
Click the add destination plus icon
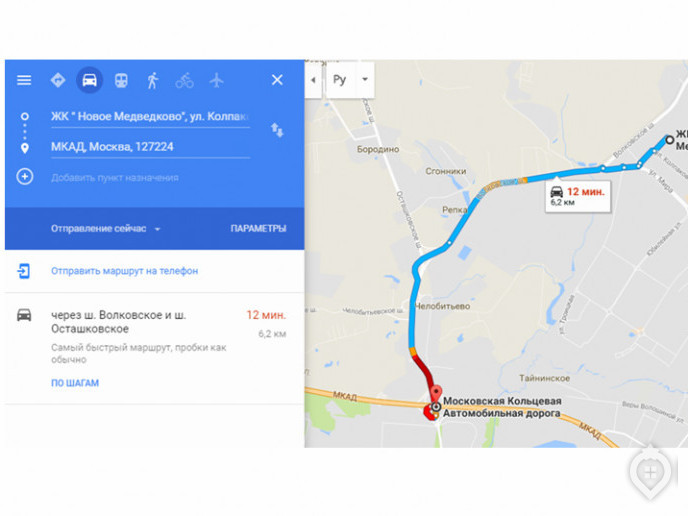tap(25, 177)
